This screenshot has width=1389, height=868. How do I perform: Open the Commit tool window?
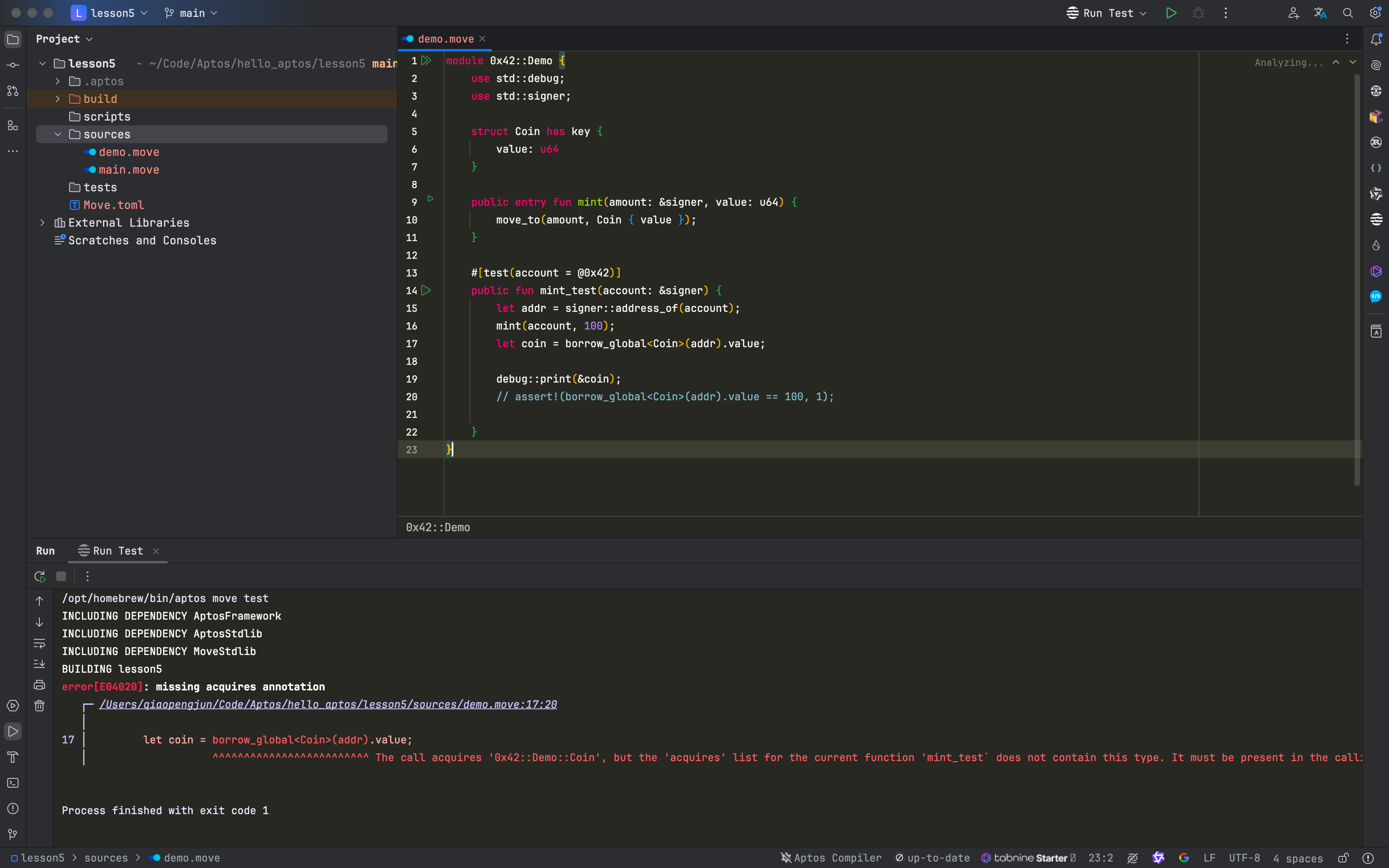pos(12,65)
